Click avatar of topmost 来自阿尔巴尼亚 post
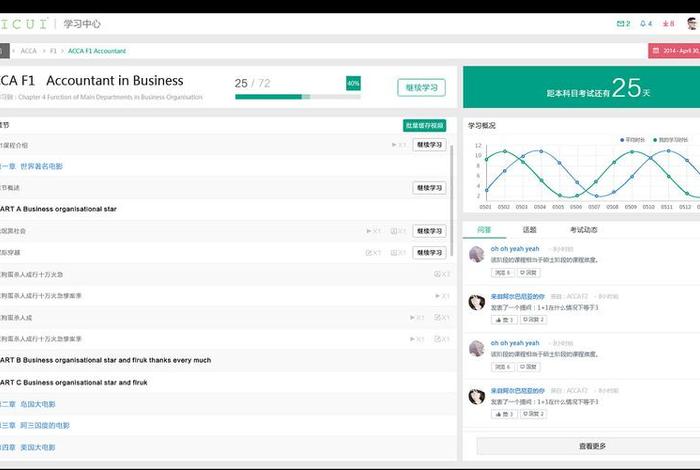The width and height of the screenshot is (700, 470). 477,302
